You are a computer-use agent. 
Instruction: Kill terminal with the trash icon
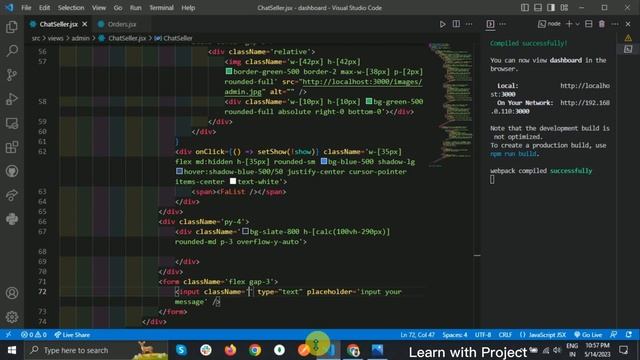[602, 24]
